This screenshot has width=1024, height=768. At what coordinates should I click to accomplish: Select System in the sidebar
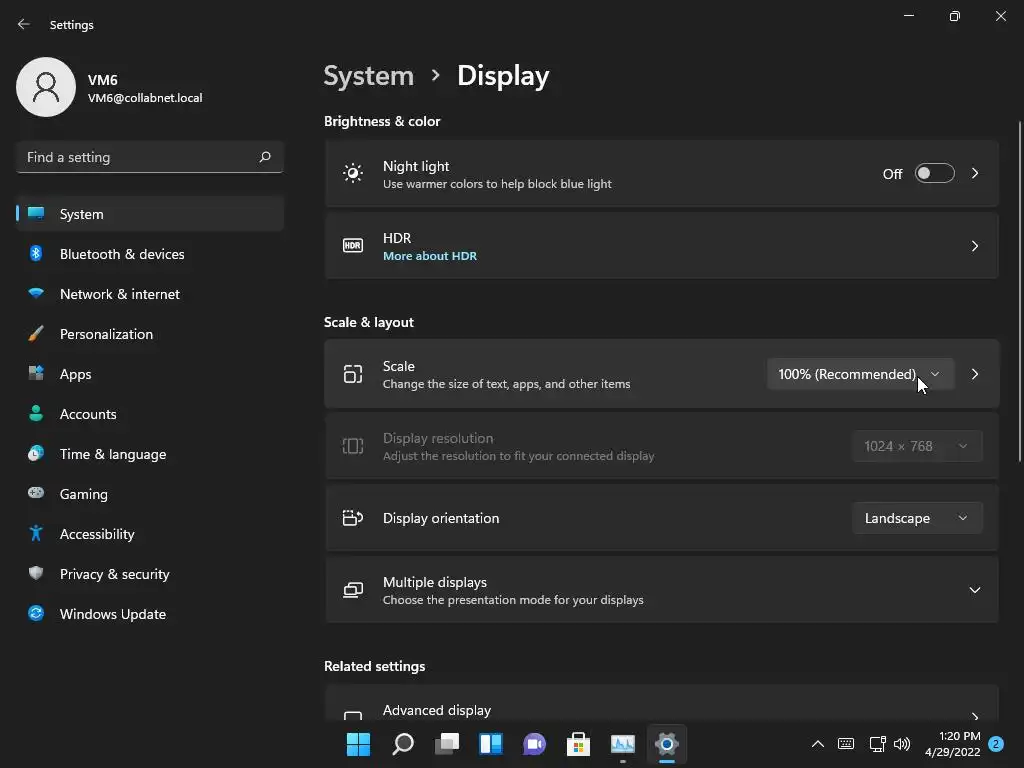(150, 214)
